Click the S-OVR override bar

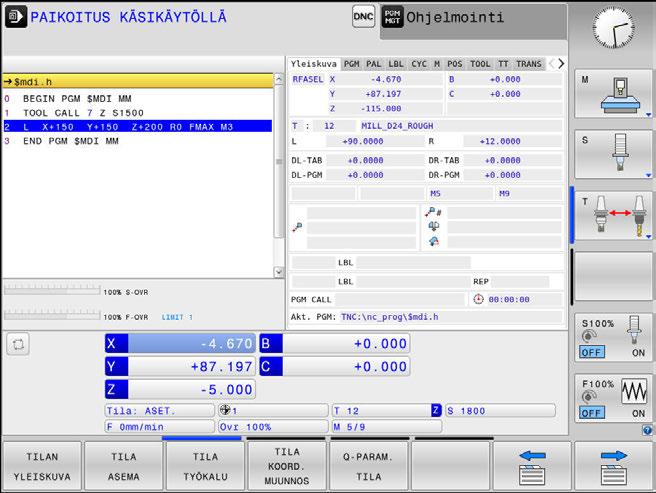(52, 290)
